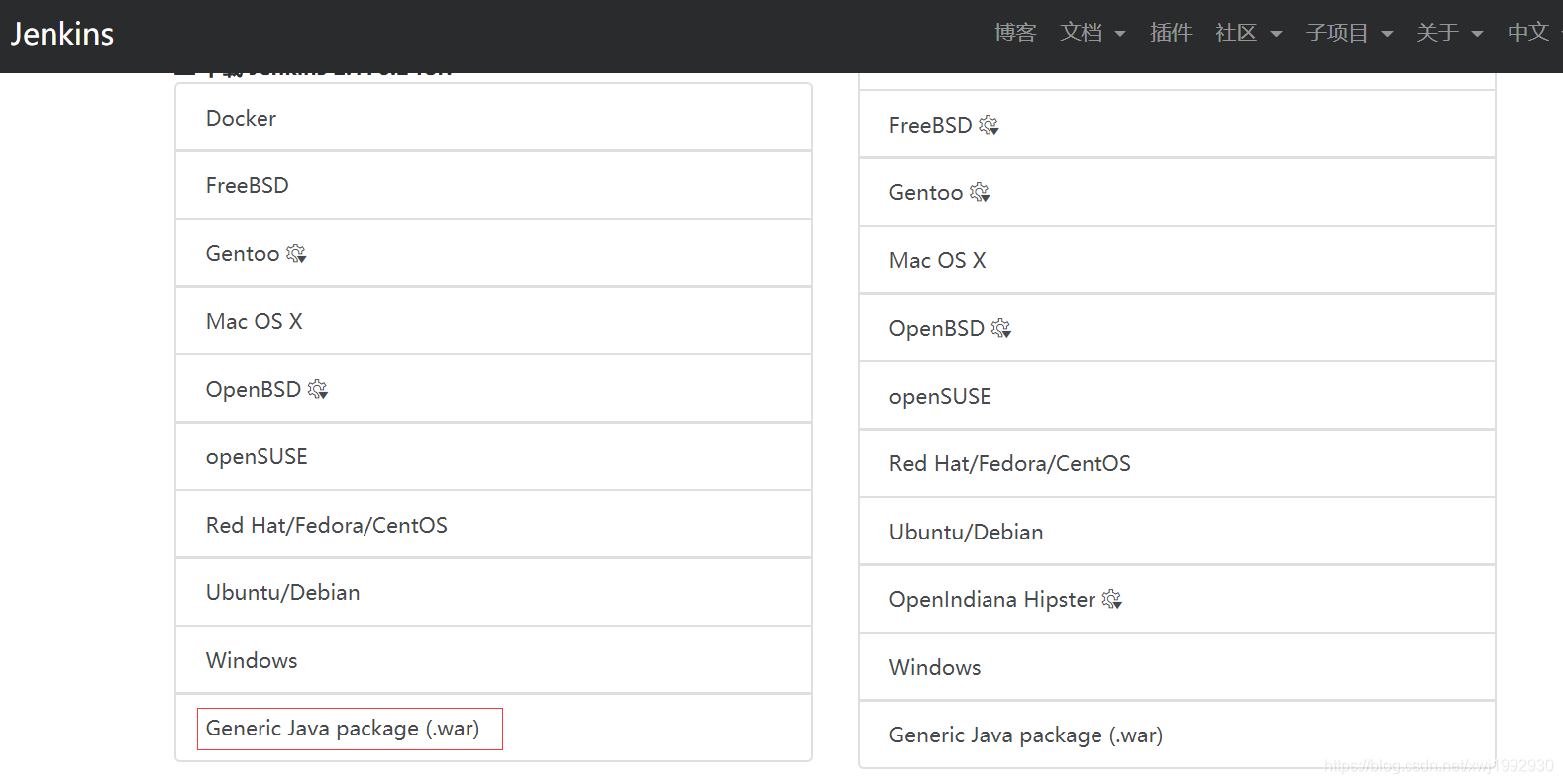The height and width of the screenshot is (784, 1563).
Task: Click the gear icon next to right Gentoo
Action: (980, 193)
